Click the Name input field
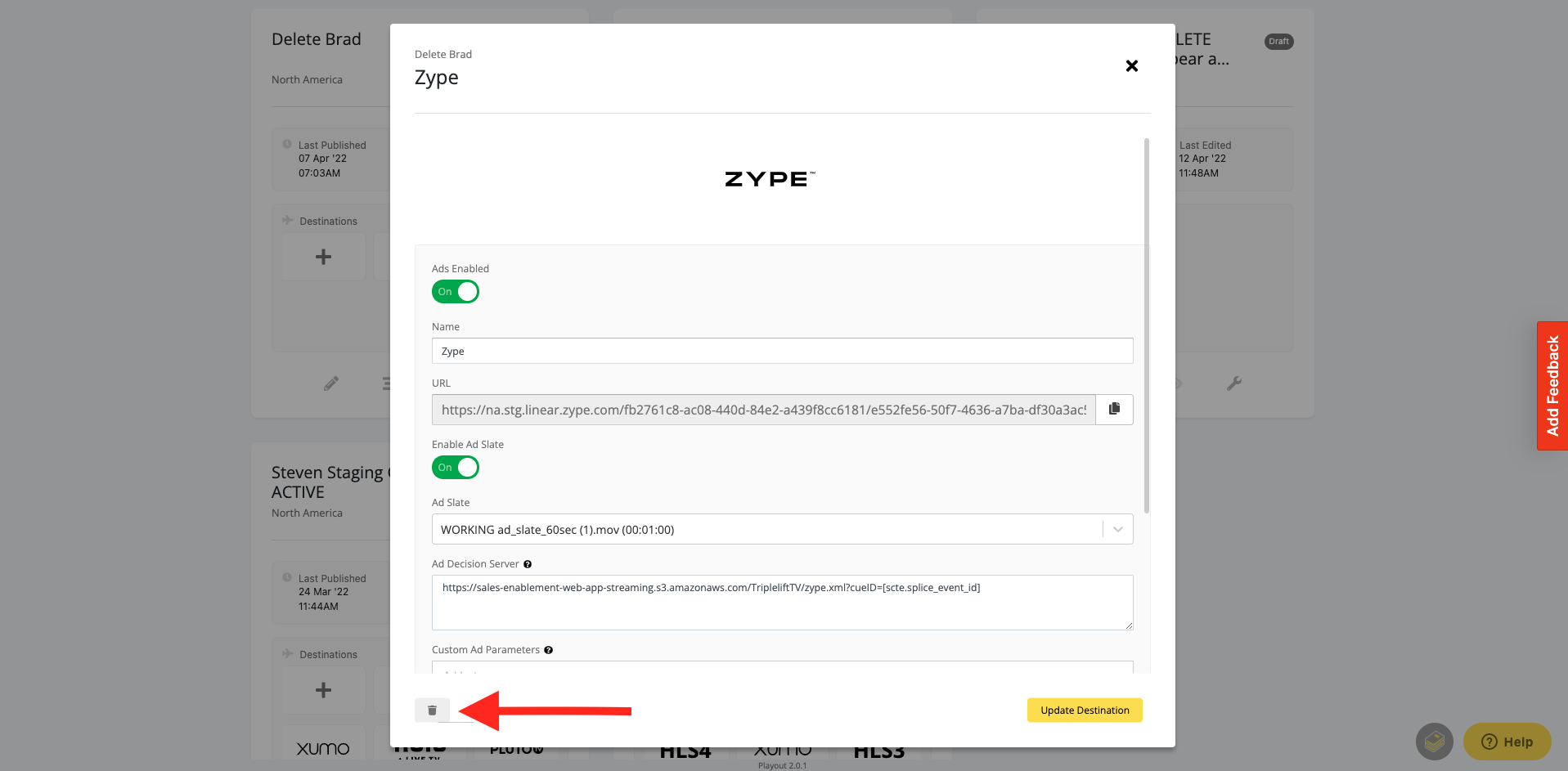The image size is (1568, 771). click(x=782, y=351)
